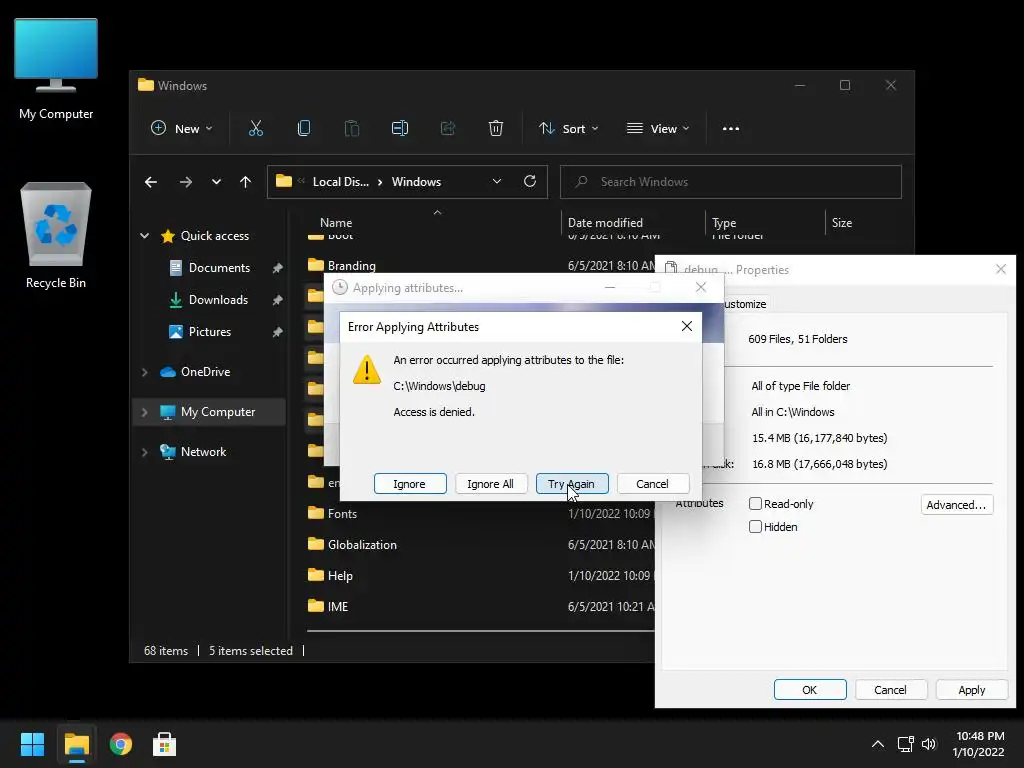
Task: Toggle the Hidden checkbox
Action: click(756, 526)
